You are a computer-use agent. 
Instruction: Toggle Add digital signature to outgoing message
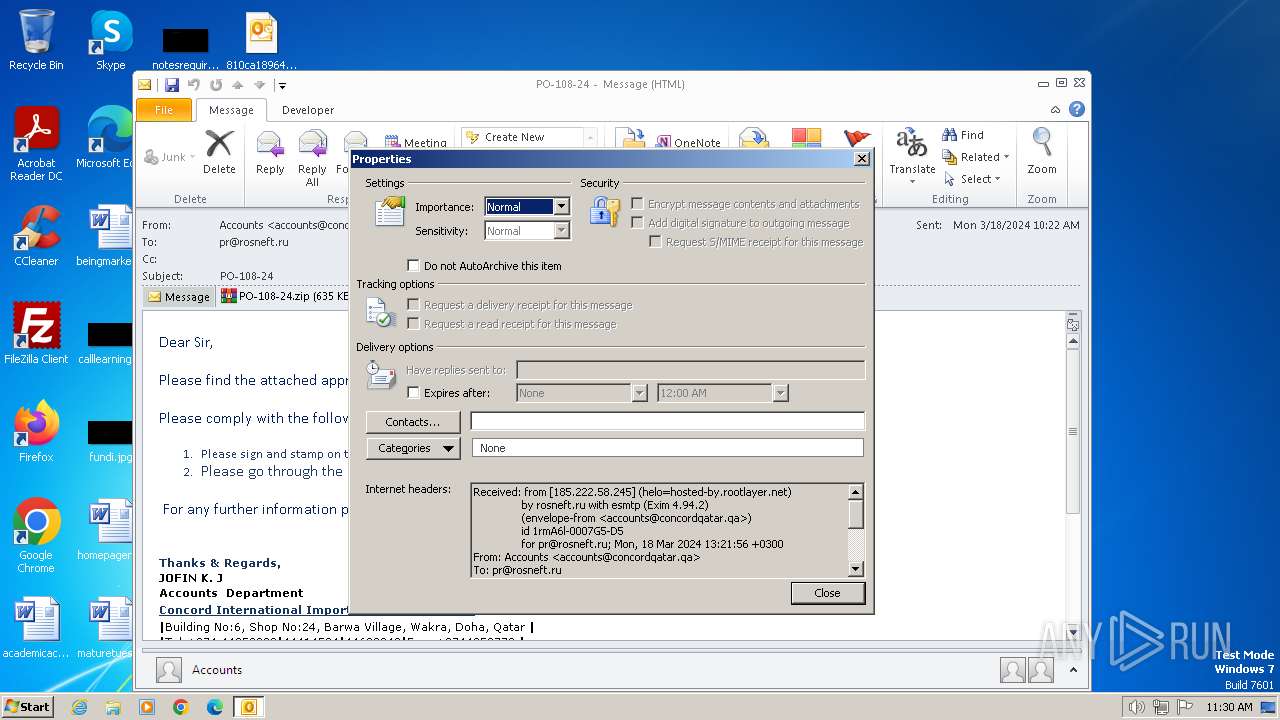click(x=637, y=223)
